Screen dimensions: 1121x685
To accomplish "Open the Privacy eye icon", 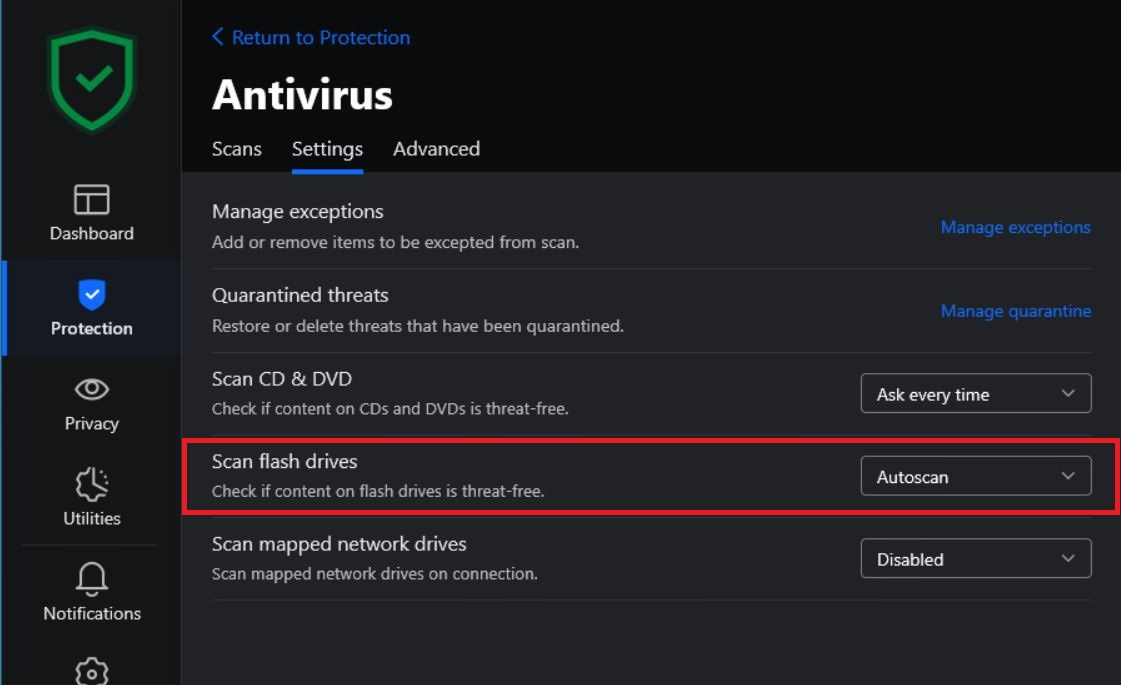I will click(92, 389).
